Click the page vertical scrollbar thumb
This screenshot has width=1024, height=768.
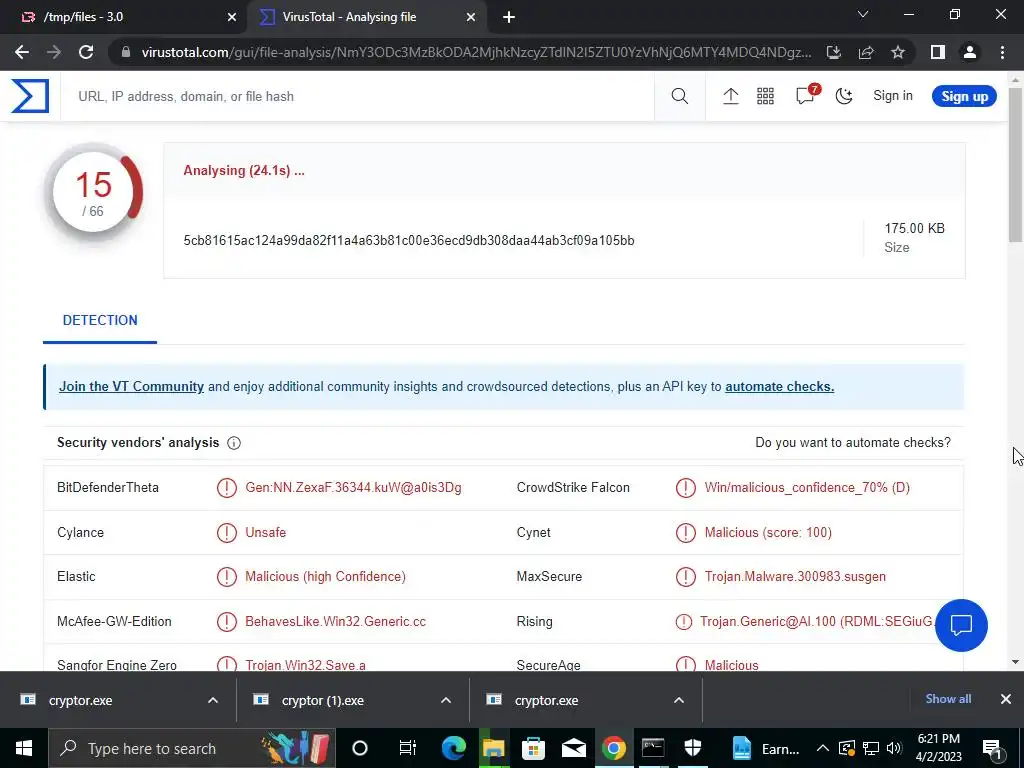(x=1016, y=165)
